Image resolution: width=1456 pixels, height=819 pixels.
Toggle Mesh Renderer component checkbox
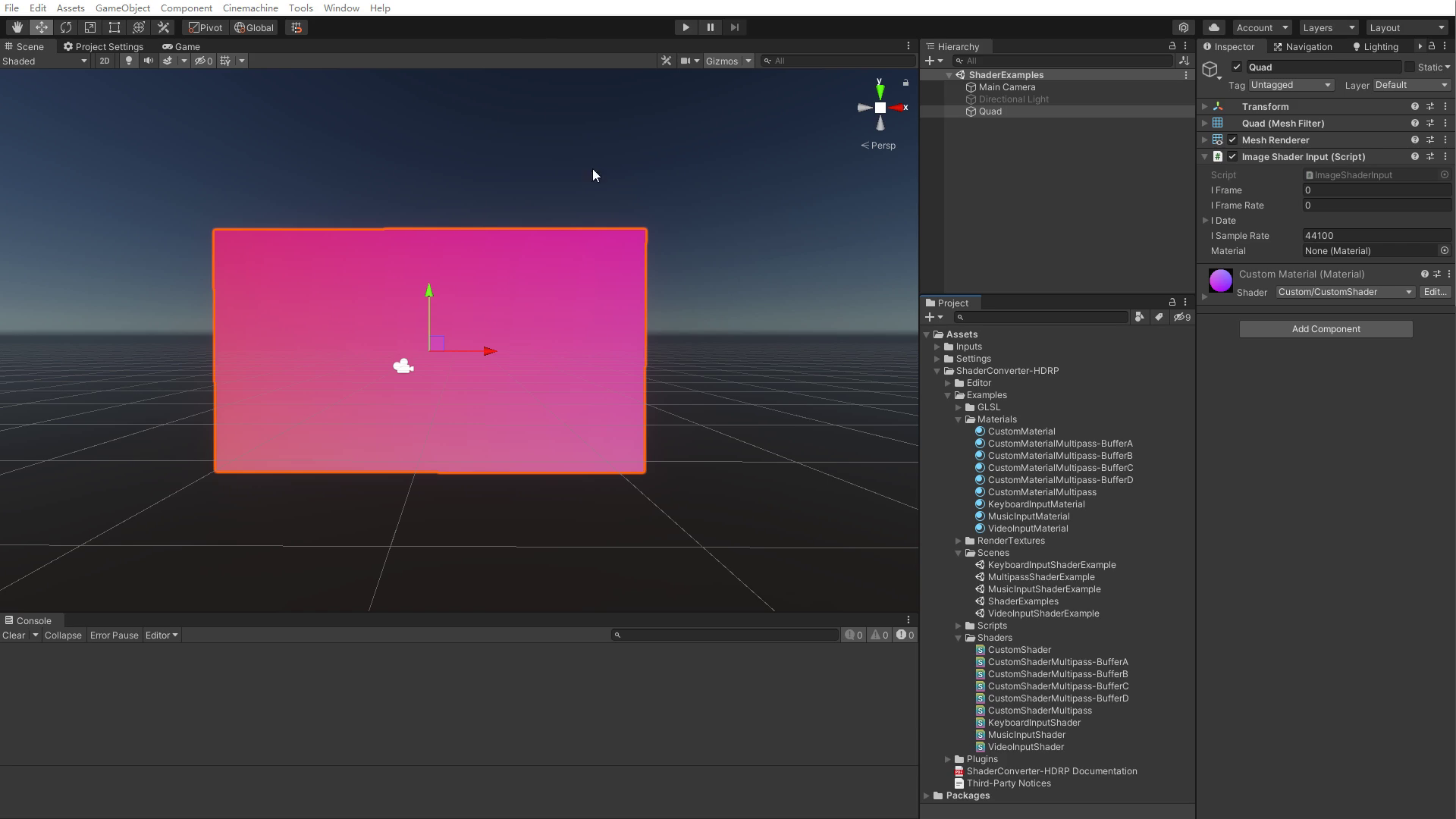pyautogui.click(x=1232, y=139)
